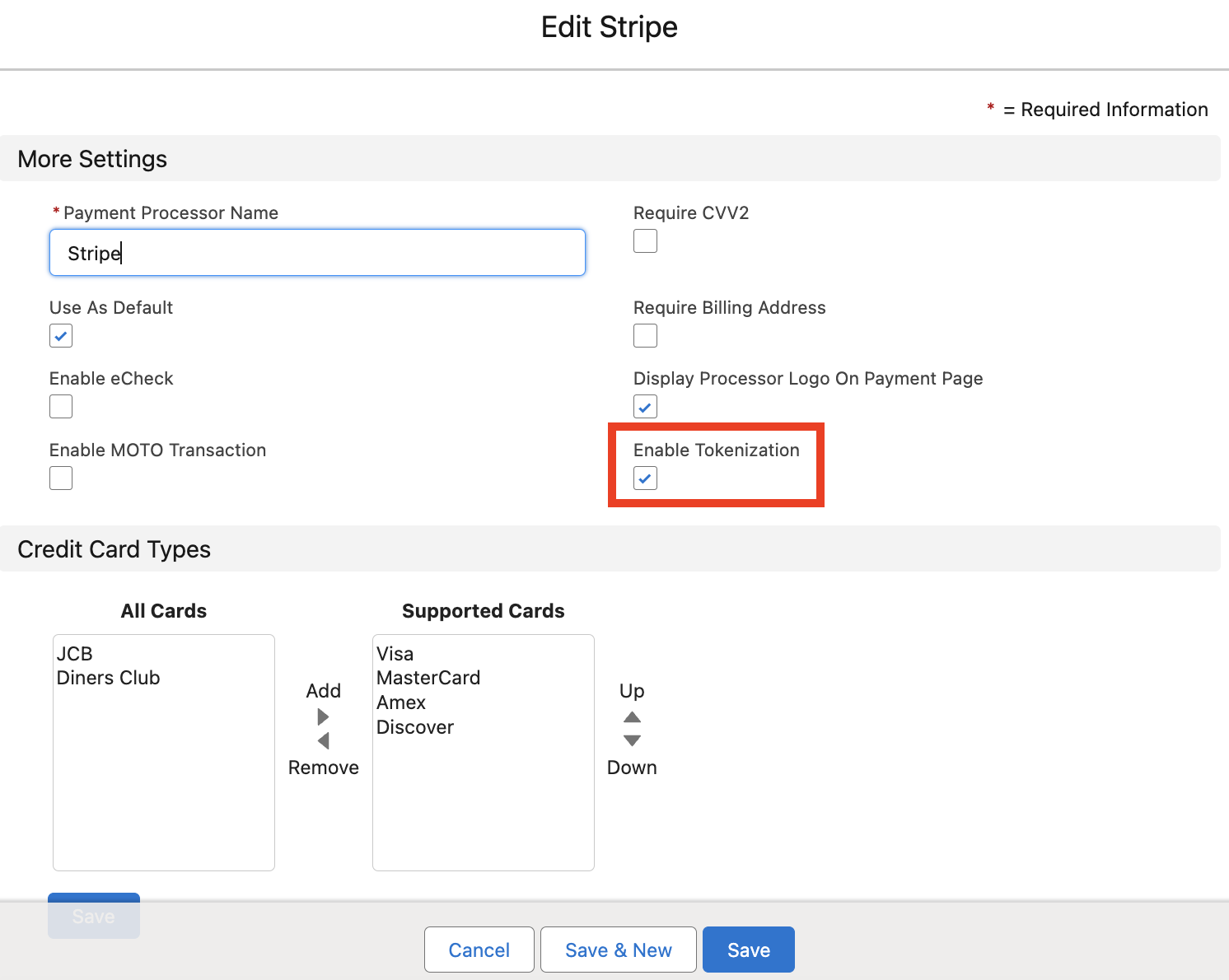Click the Up arrow icon

click(632, 716)
